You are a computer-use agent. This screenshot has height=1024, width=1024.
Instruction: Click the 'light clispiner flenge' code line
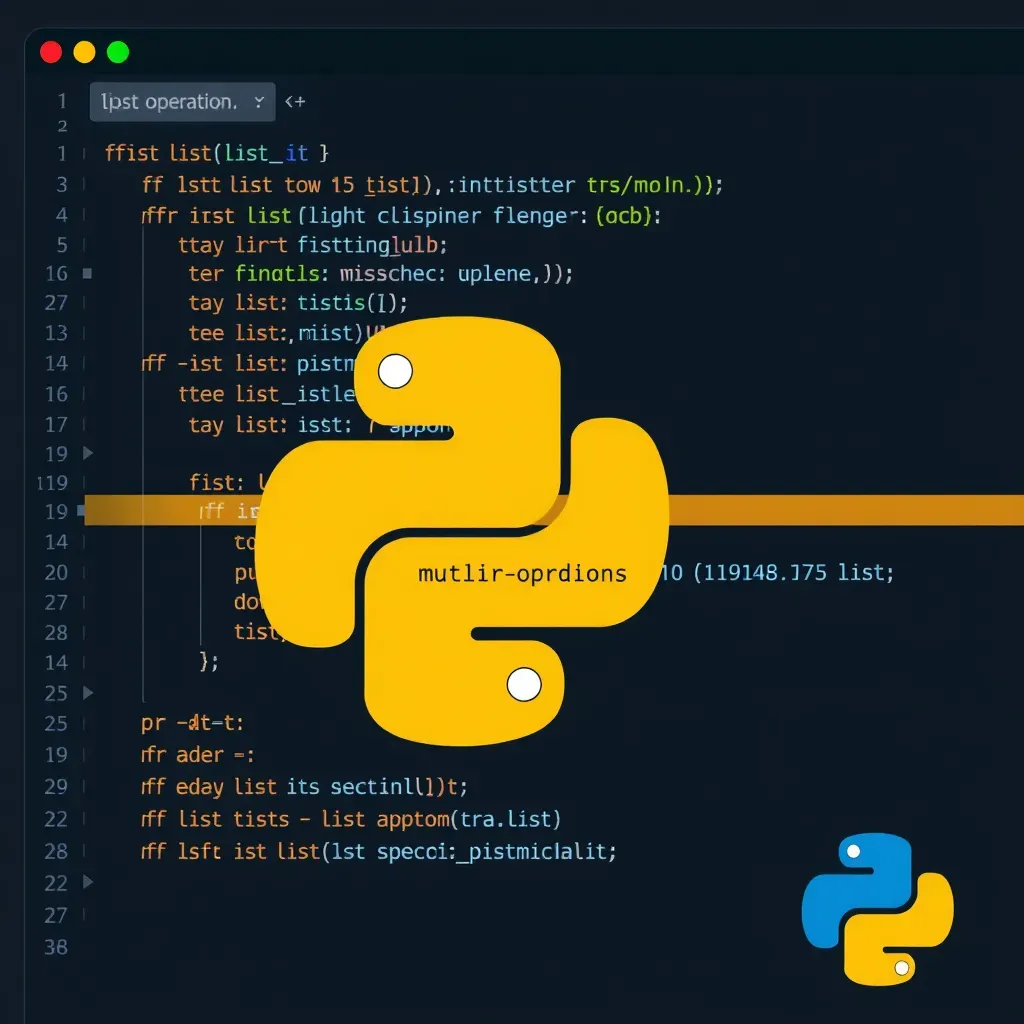pyautogui.click(x=402, y=216)
